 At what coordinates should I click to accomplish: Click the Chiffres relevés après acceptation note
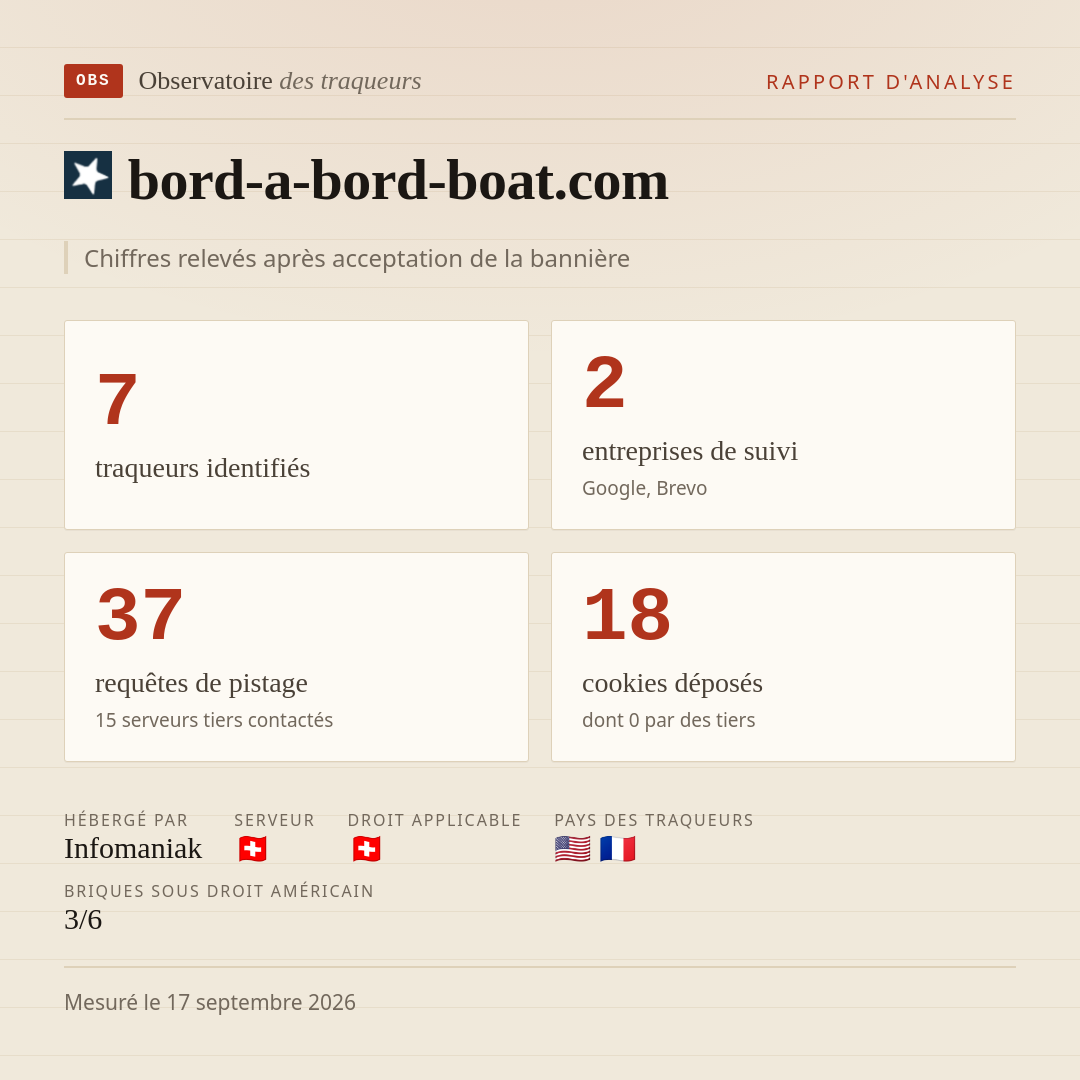click(x=357, y=259)
